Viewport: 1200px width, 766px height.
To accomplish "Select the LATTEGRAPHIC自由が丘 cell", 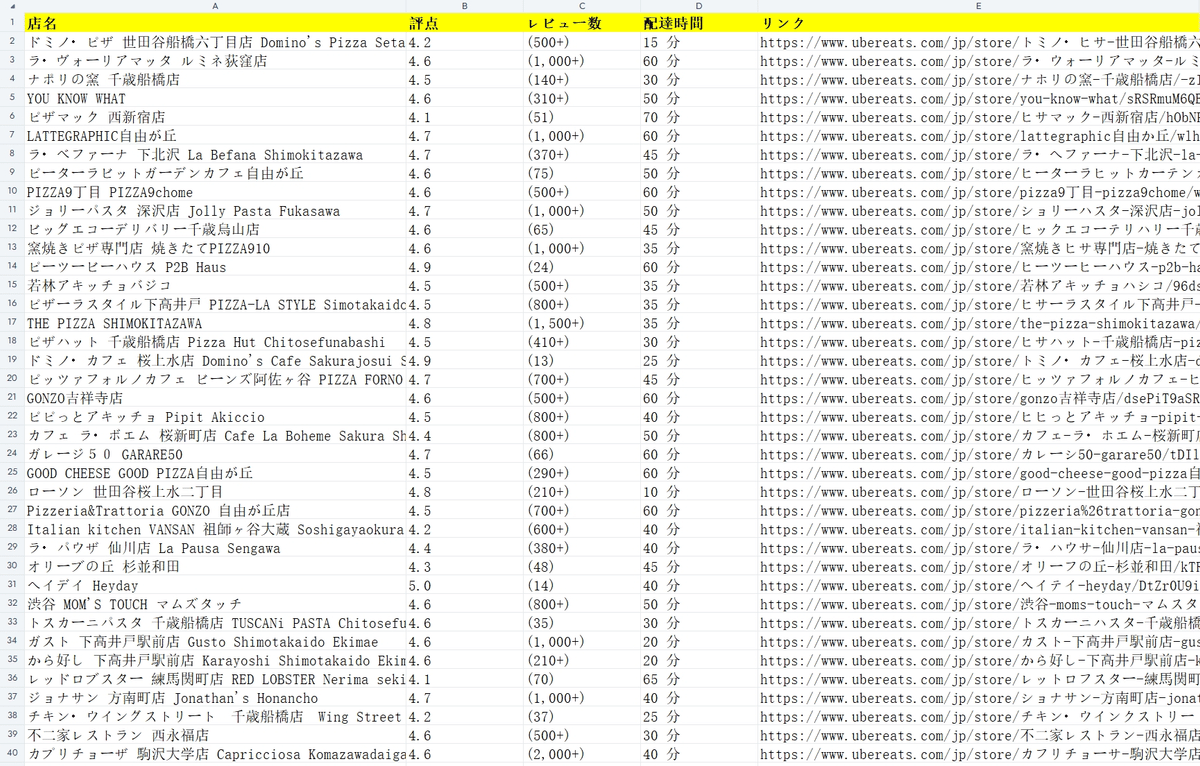I will [x=215, y=136].
